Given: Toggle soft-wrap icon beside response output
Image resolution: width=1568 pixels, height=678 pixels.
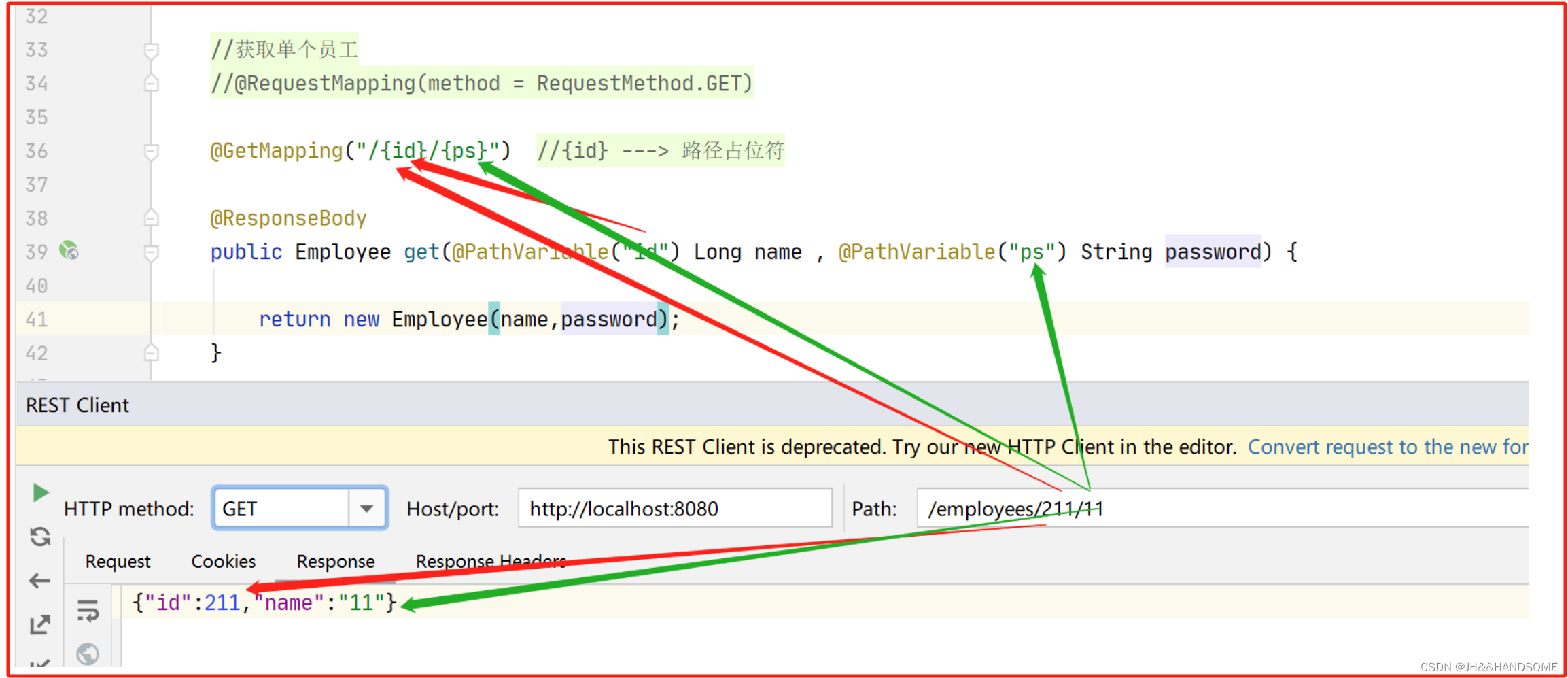Looking at the screenshot, I should tap(88, 611).
